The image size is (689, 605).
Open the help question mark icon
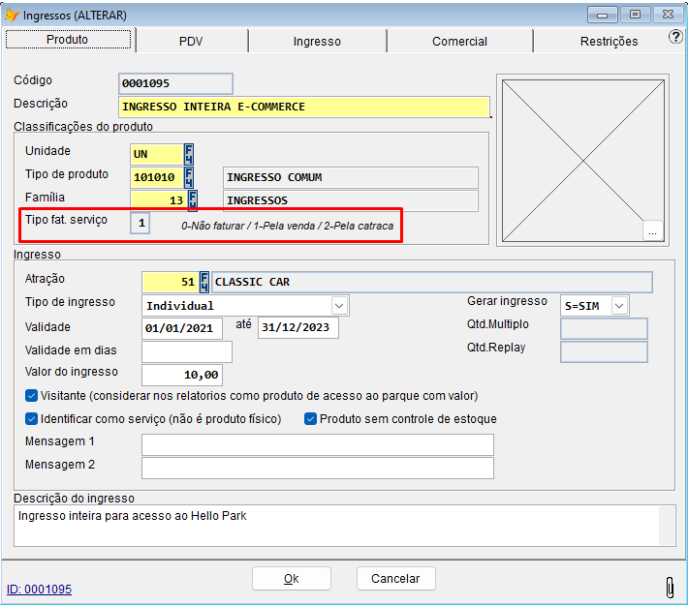[675, 37]
